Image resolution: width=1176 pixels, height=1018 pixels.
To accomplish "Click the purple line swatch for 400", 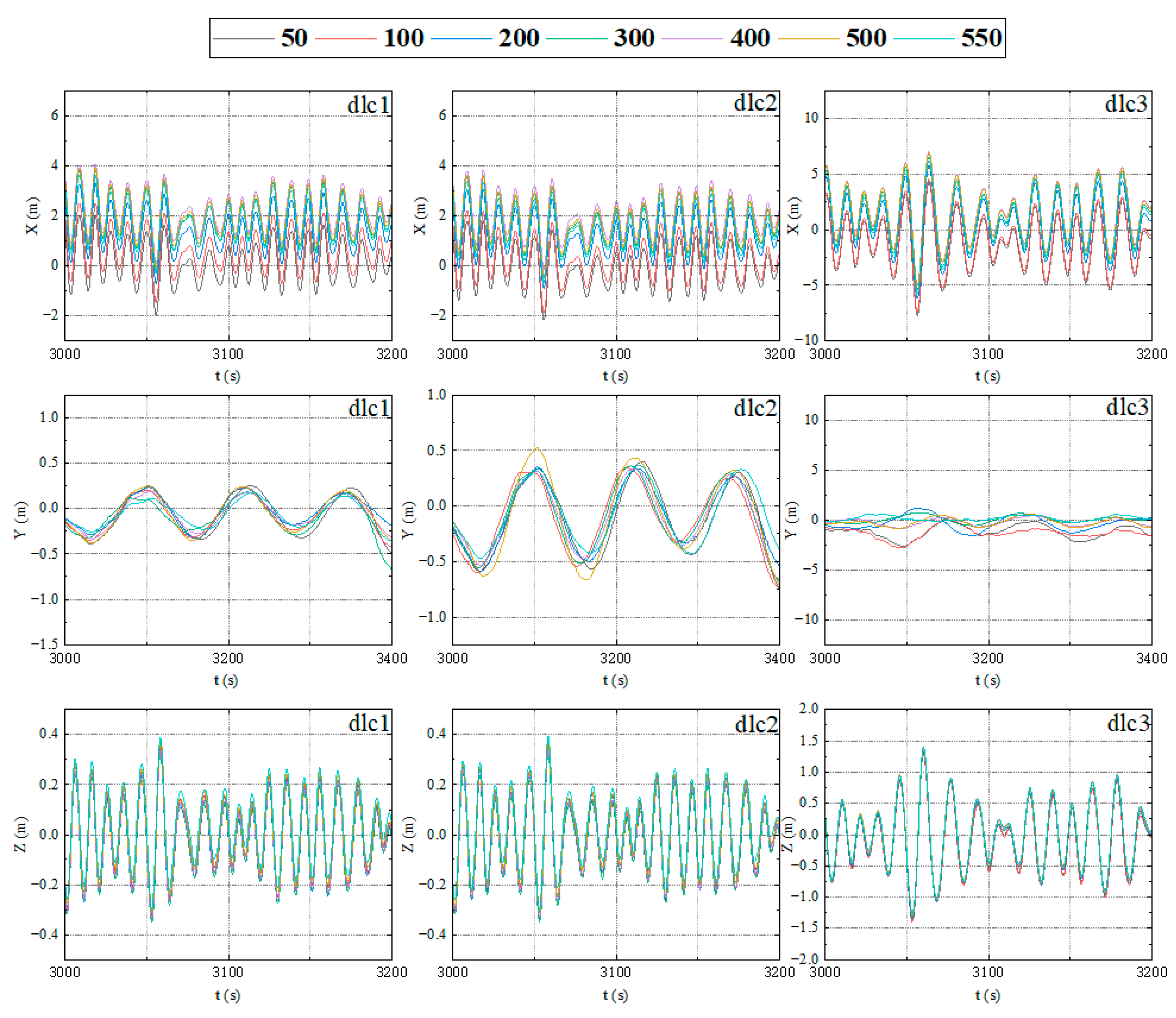I will (693, 39).
